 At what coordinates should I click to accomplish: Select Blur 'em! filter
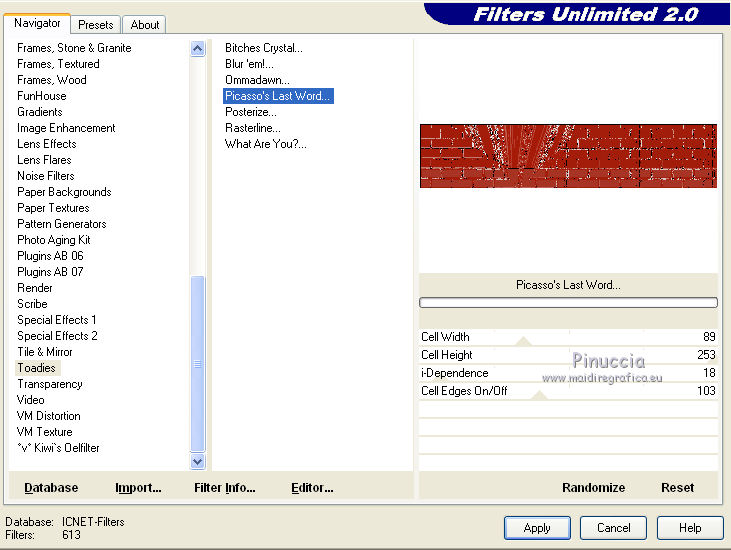(249, 64)
